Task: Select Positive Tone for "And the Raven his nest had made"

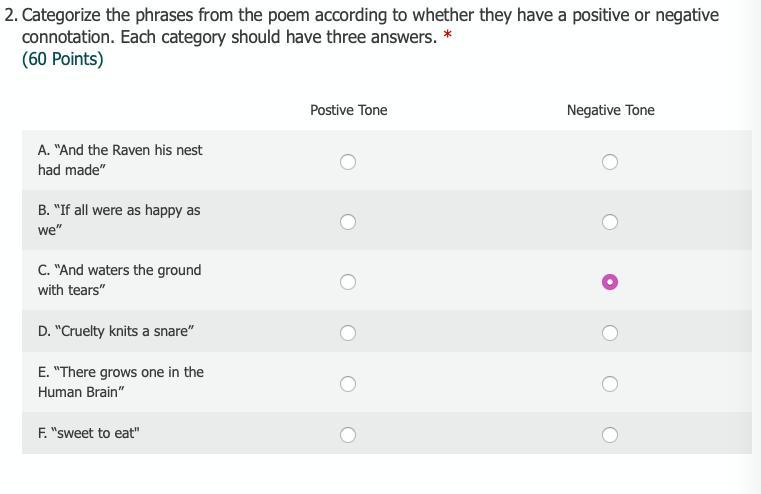Action: (348, 162)
